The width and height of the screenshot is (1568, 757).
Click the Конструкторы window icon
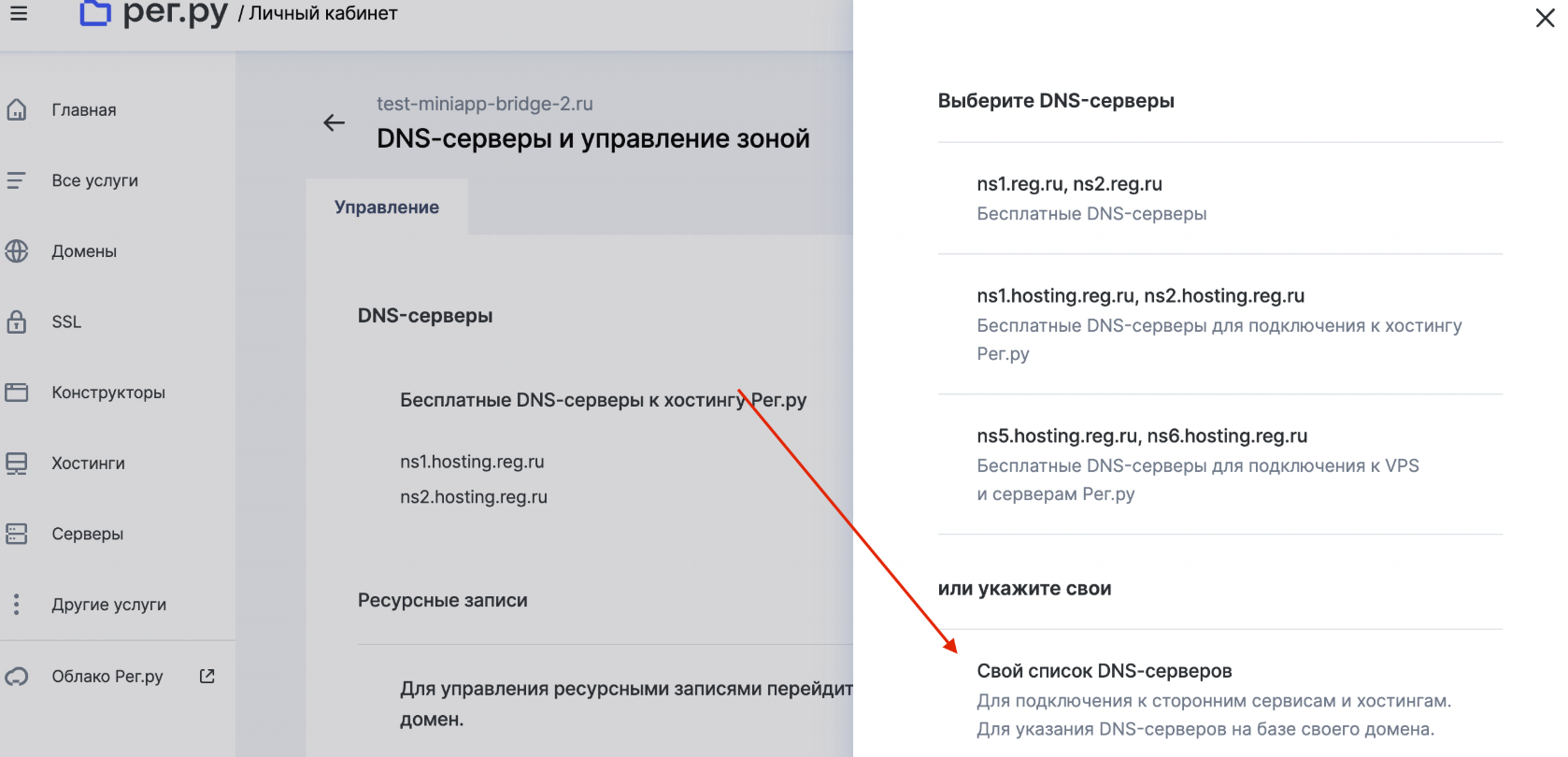(x=17, y=393)
